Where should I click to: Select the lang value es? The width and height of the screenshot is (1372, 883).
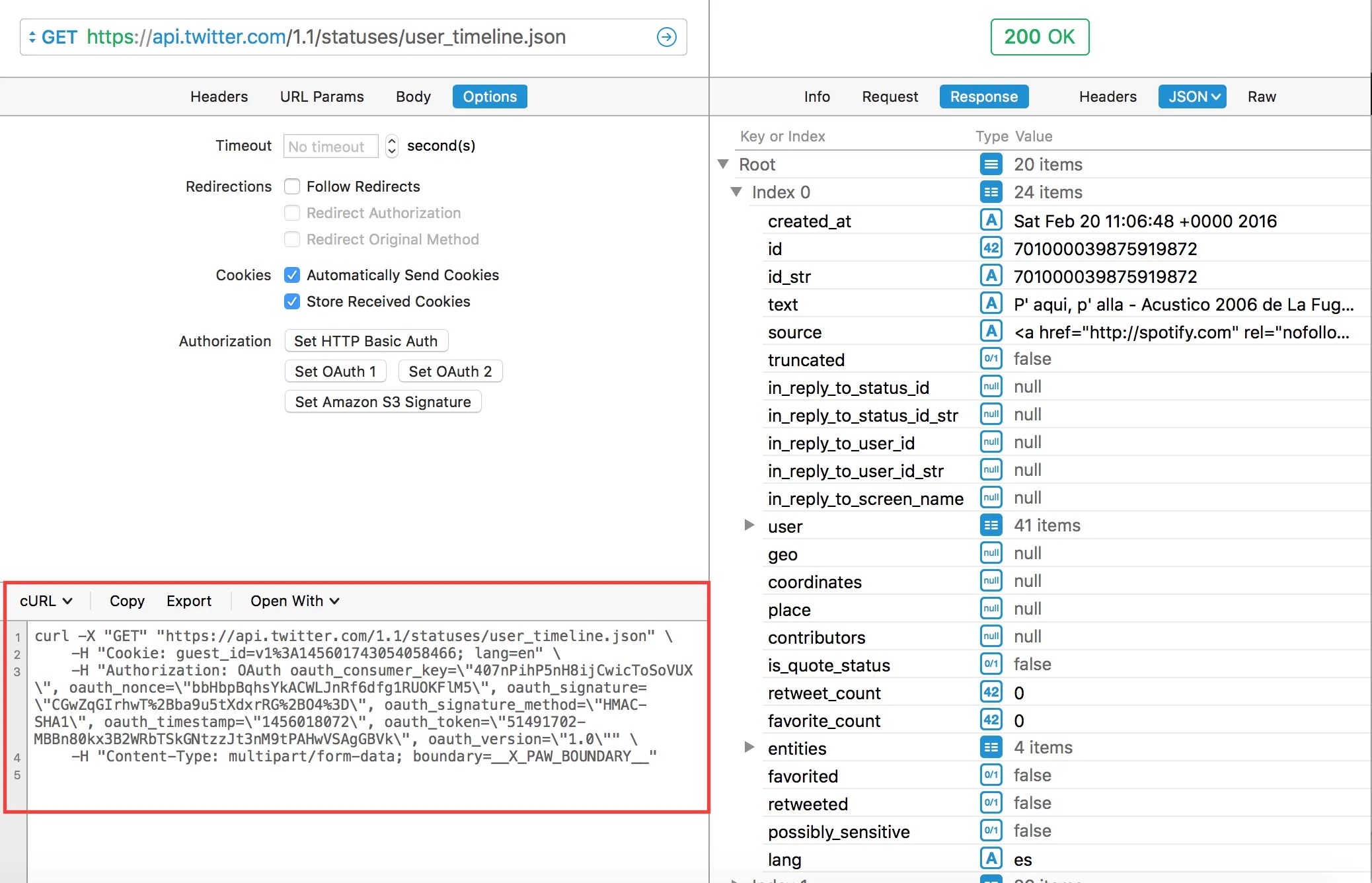pyautogui.click(x=1023, y=859)
